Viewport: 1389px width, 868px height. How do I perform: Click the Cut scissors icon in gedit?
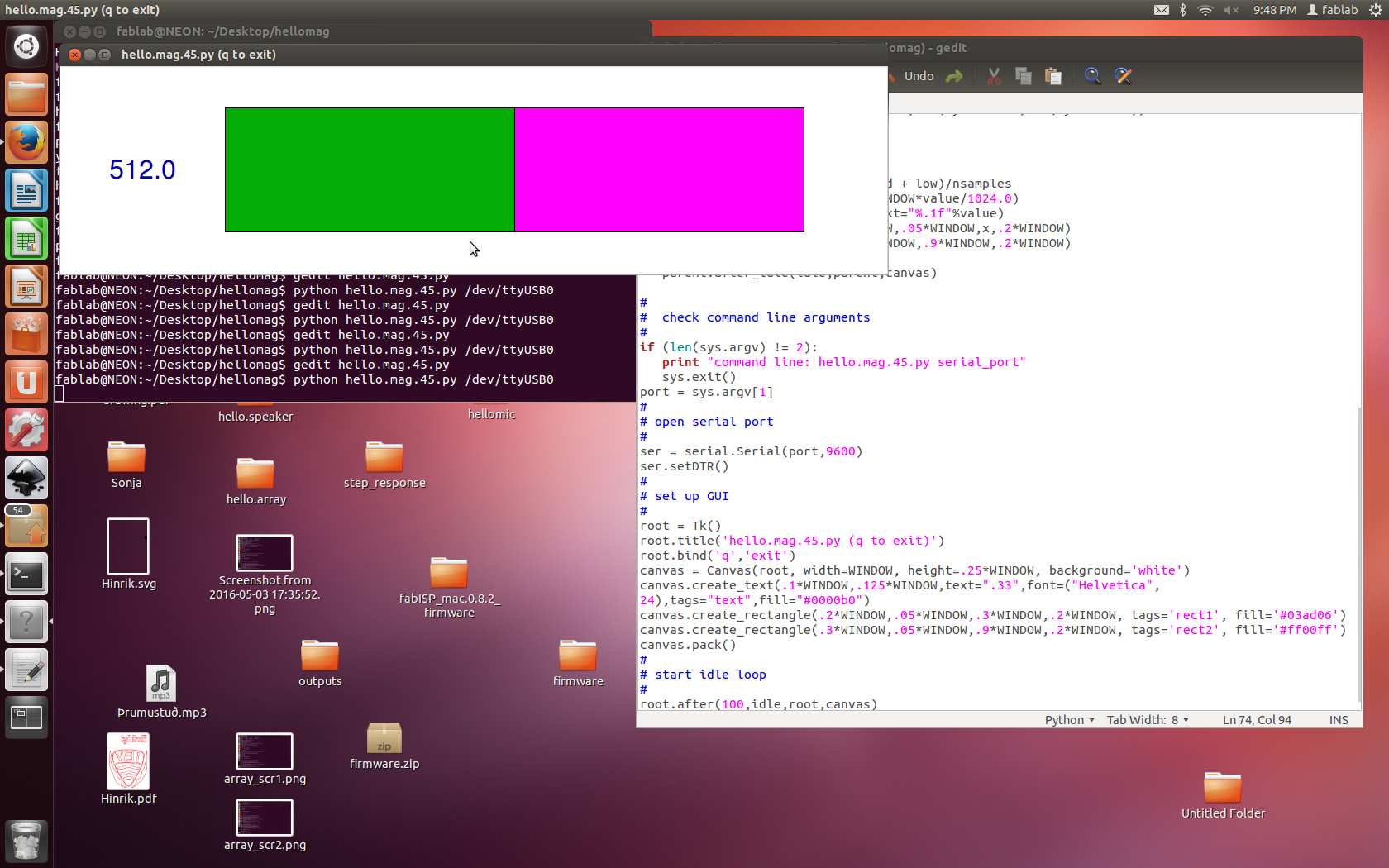tap(994, 76)
